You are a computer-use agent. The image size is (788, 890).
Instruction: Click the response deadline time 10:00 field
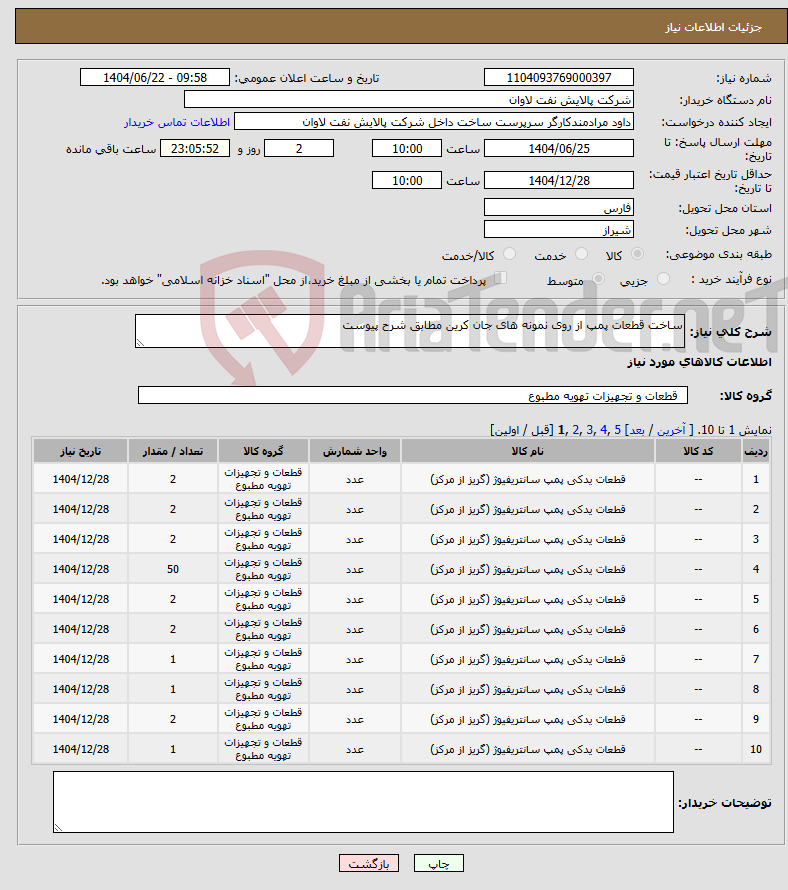point(406,148)
